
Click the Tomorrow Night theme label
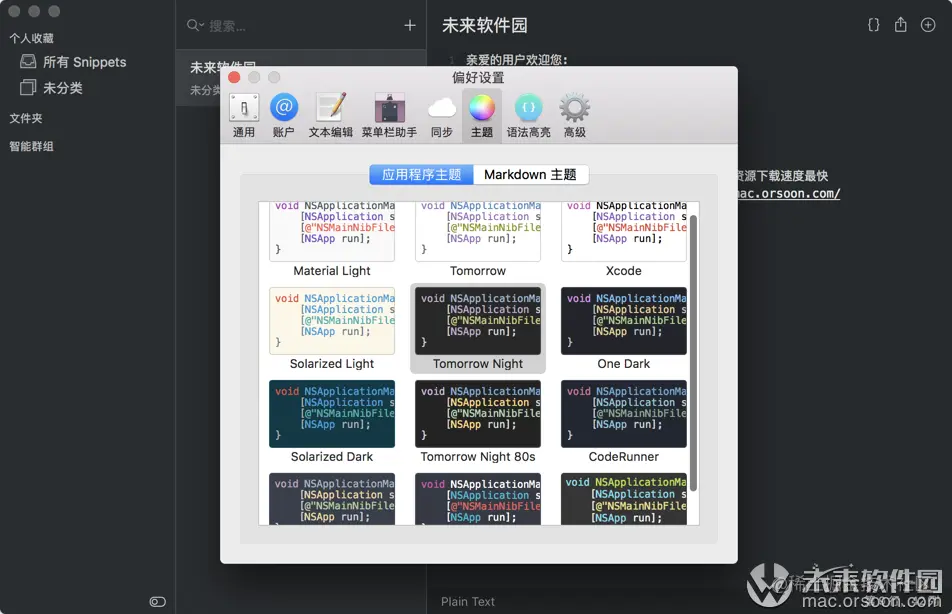click(478, 364)
